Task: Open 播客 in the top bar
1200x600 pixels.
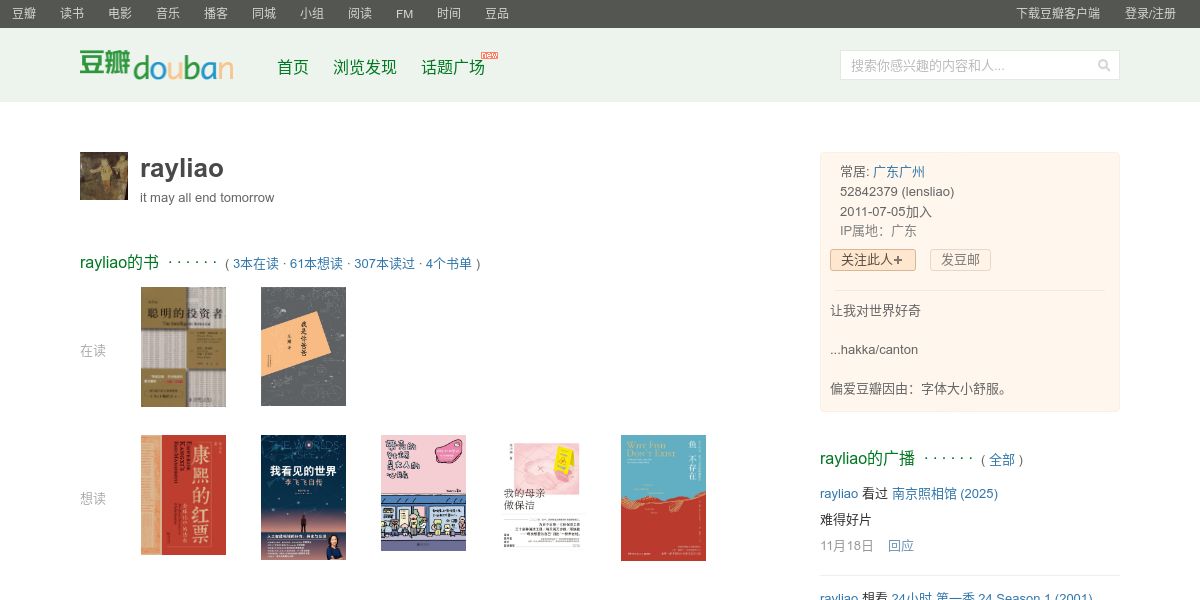Action: point(216,13)
